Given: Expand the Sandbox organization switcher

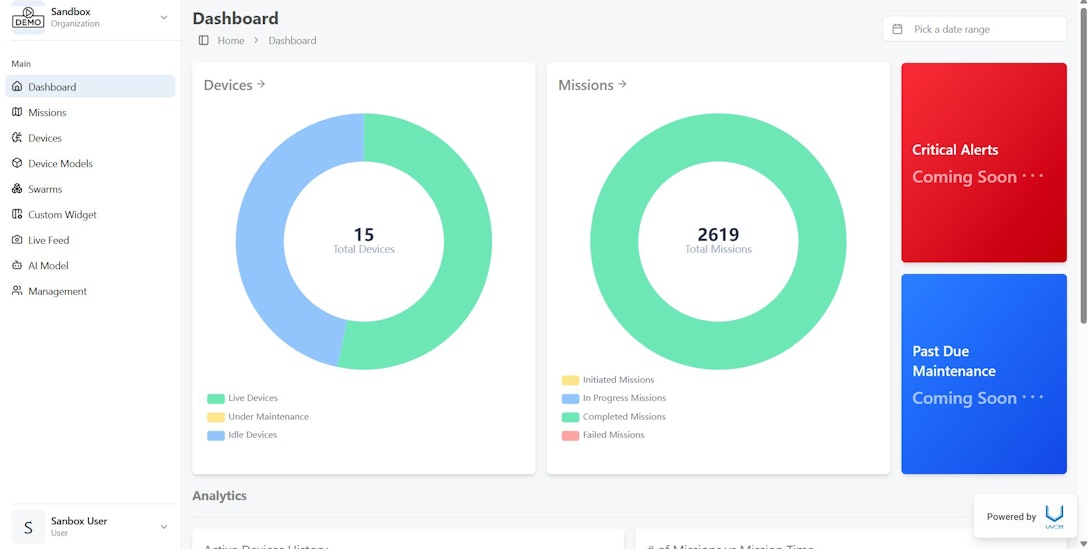Looking at the screenshot, I should point(164,17).
